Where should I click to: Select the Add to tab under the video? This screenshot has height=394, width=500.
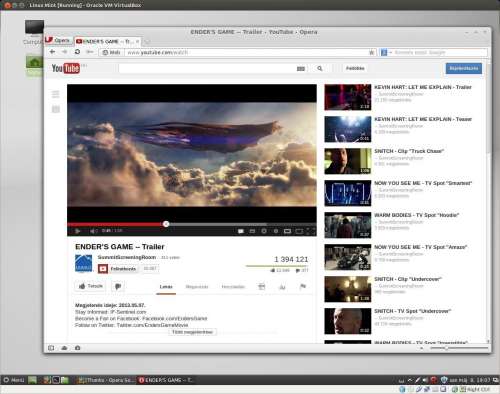tap(233, 287)
